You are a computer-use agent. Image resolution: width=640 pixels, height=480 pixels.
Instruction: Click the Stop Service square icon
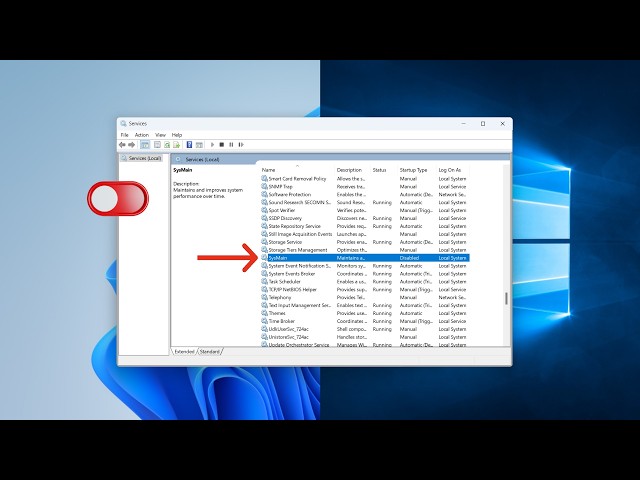click(x=222, y=144)
